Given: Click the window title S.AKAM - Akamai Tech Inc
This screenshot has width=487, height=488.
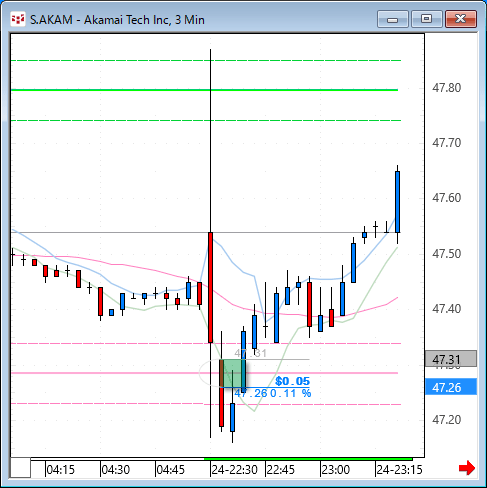Looking at the screenshot, I should (117, 20).
